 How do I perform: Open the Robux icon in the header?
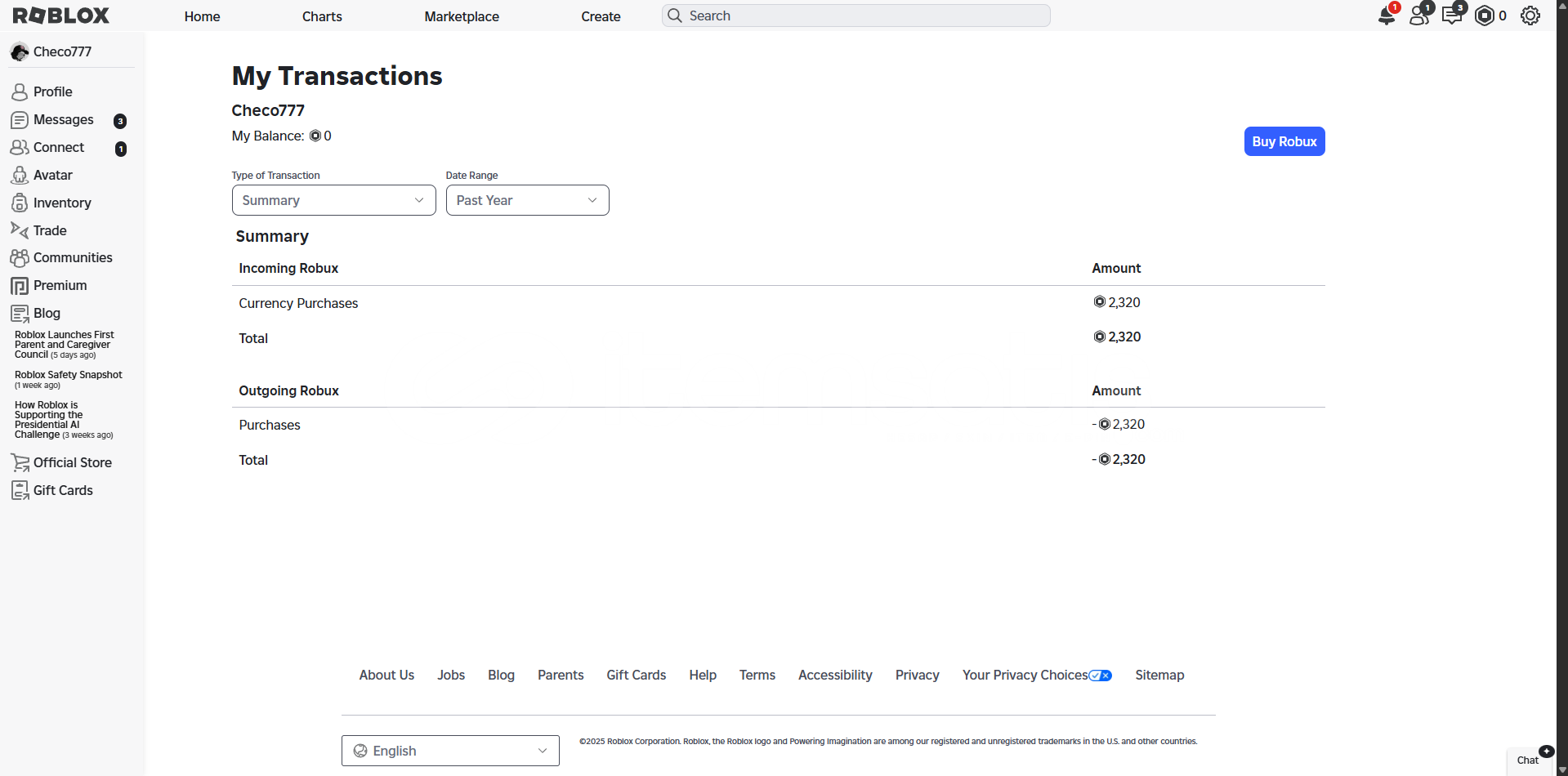(1485, 16)
